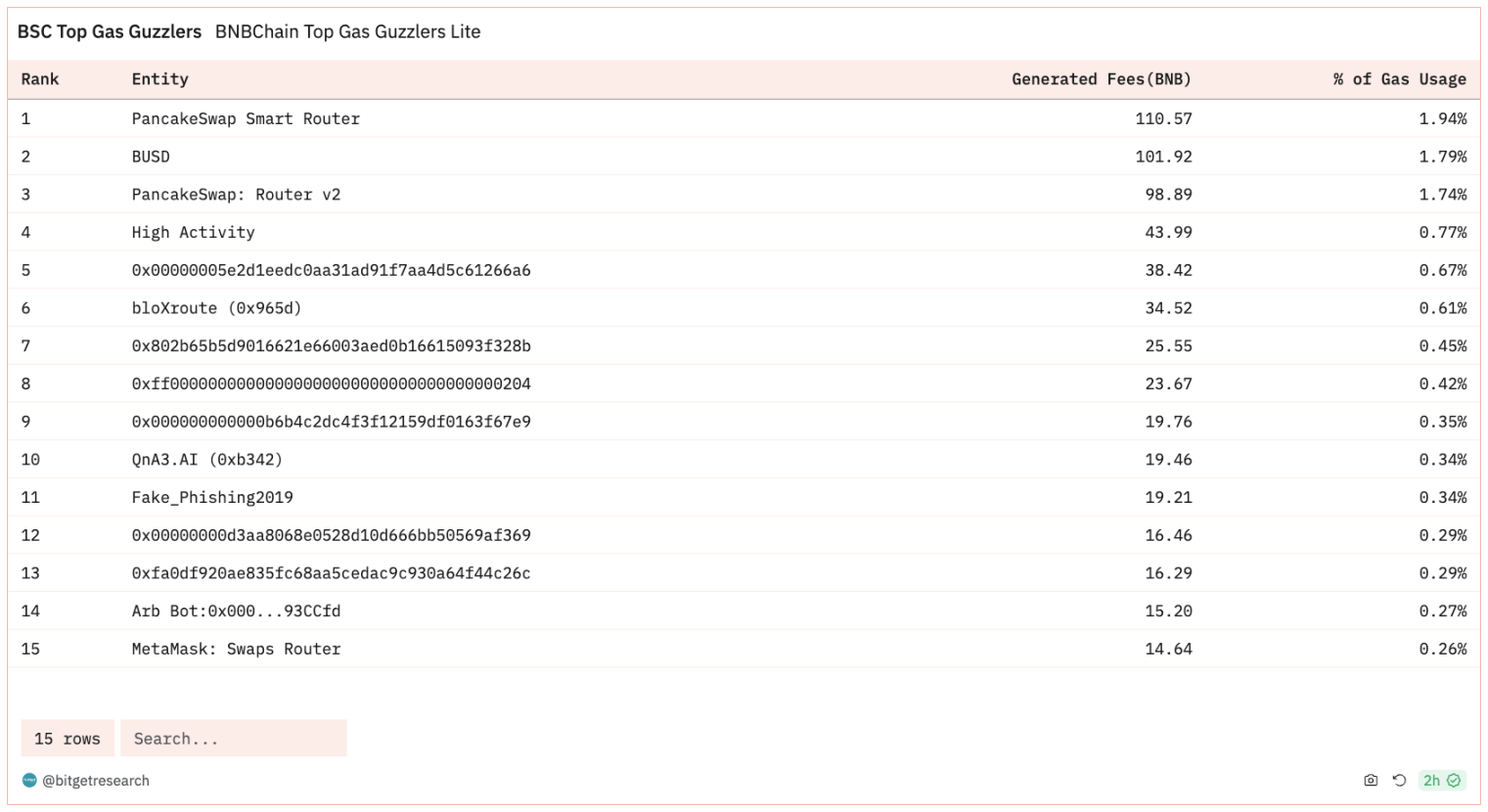Click the refresh query icon
Viewport: 1488px width, 812px height.
[1399, 780]
